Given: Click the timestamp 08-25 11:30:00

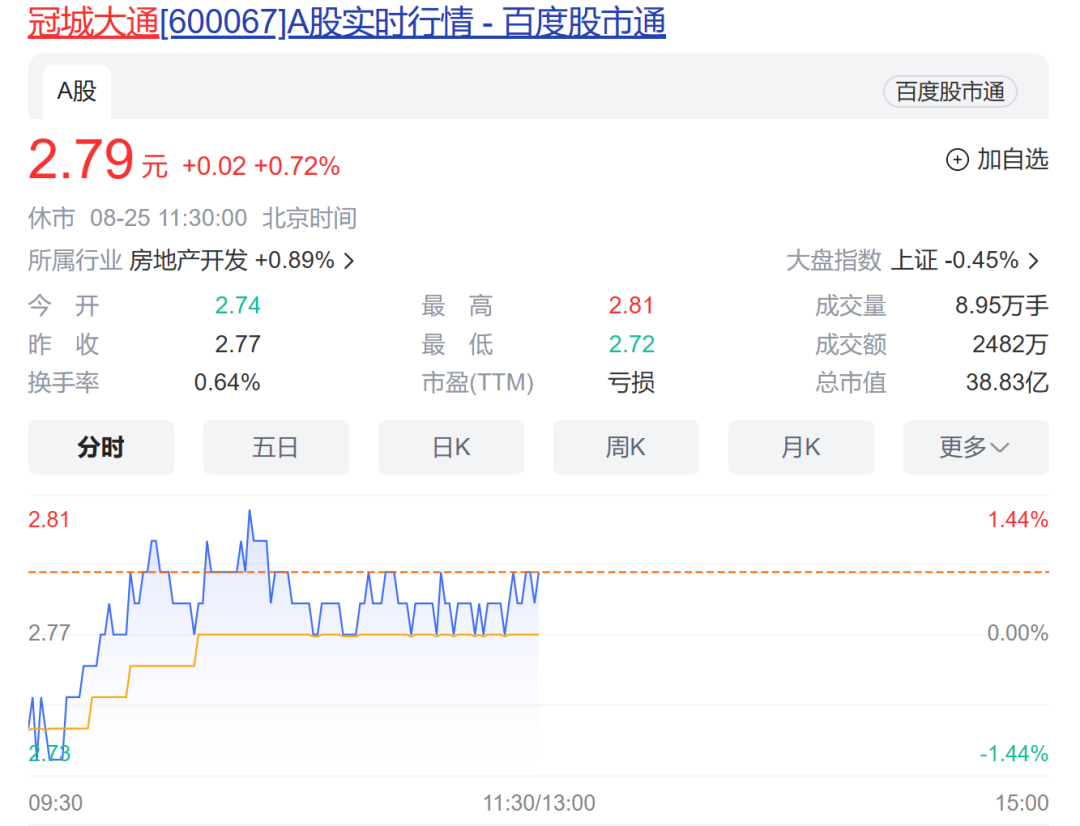Looking at the screenshot, I should point(168,218).
